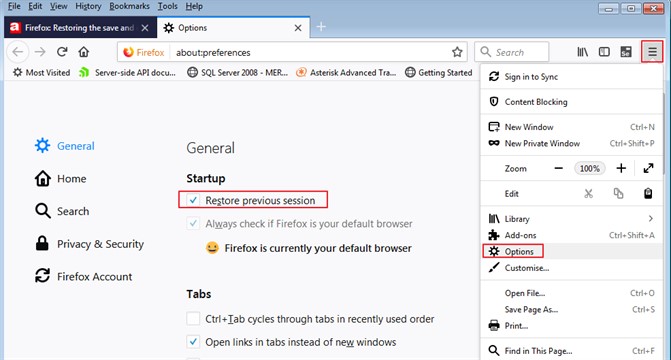Open Add-ons from the menu
Image resolution: width=671 pixels, height=360 pixels.
pos(571,235)
